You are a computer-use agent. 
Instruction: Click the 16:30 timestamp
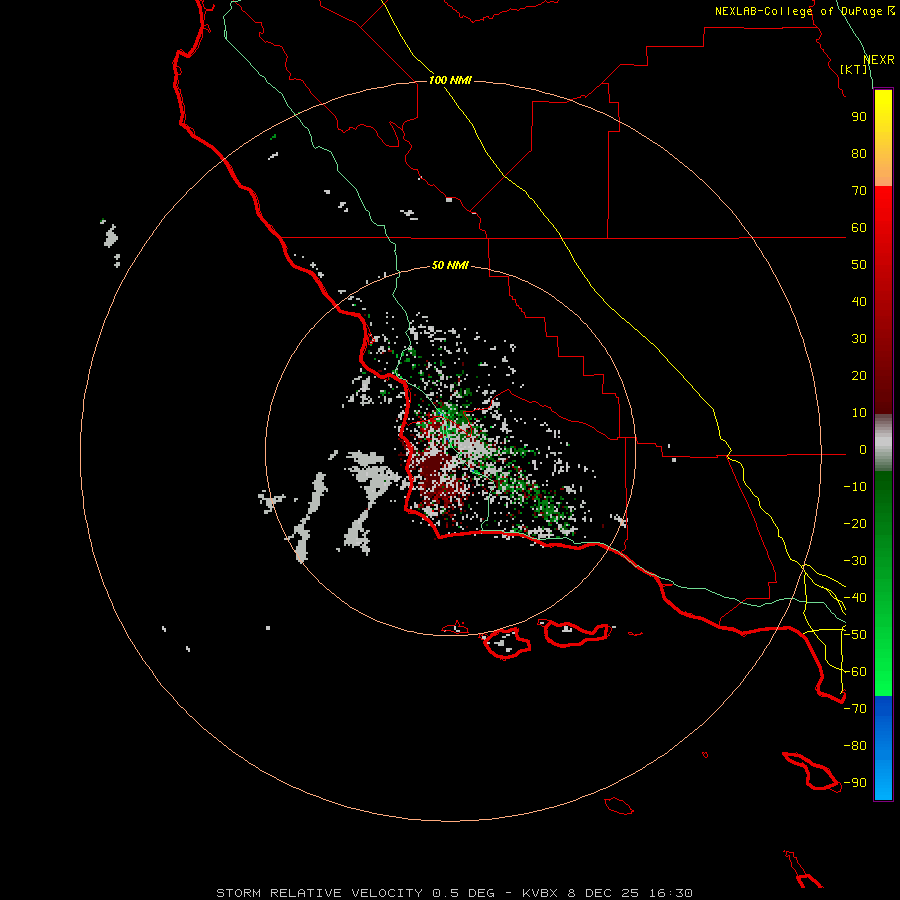pyautogui.click(x=670, y=893)
